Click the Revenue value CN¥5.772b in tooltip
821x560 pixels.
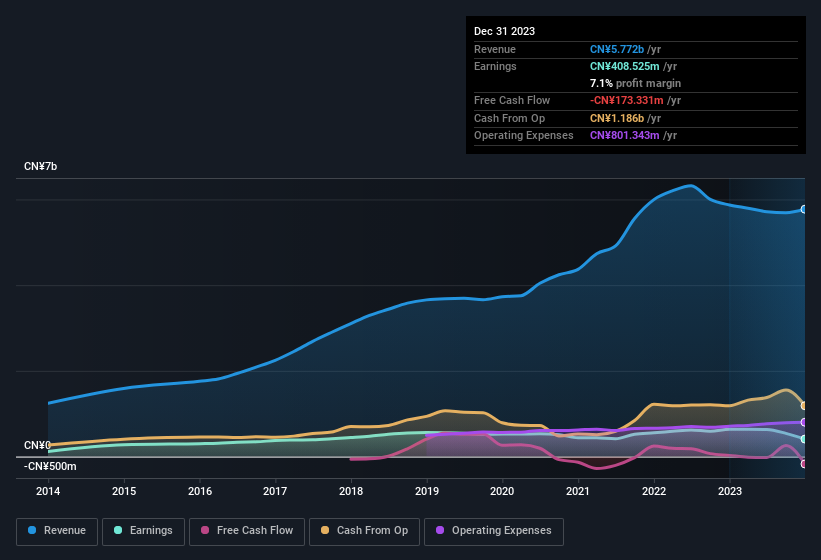click(x=617, y=49)
